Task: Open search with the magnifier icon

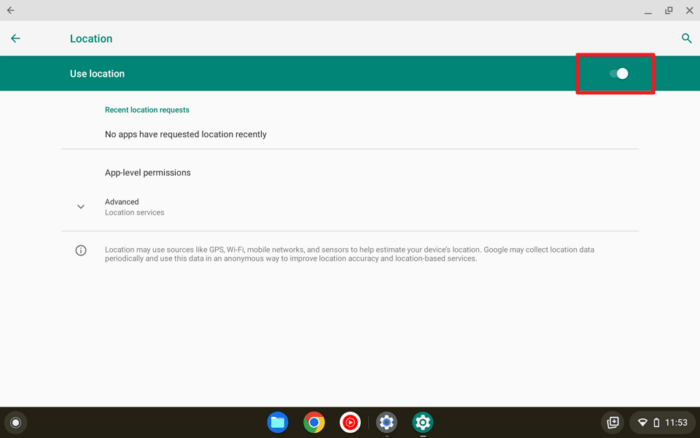Action: coord(686,38)
